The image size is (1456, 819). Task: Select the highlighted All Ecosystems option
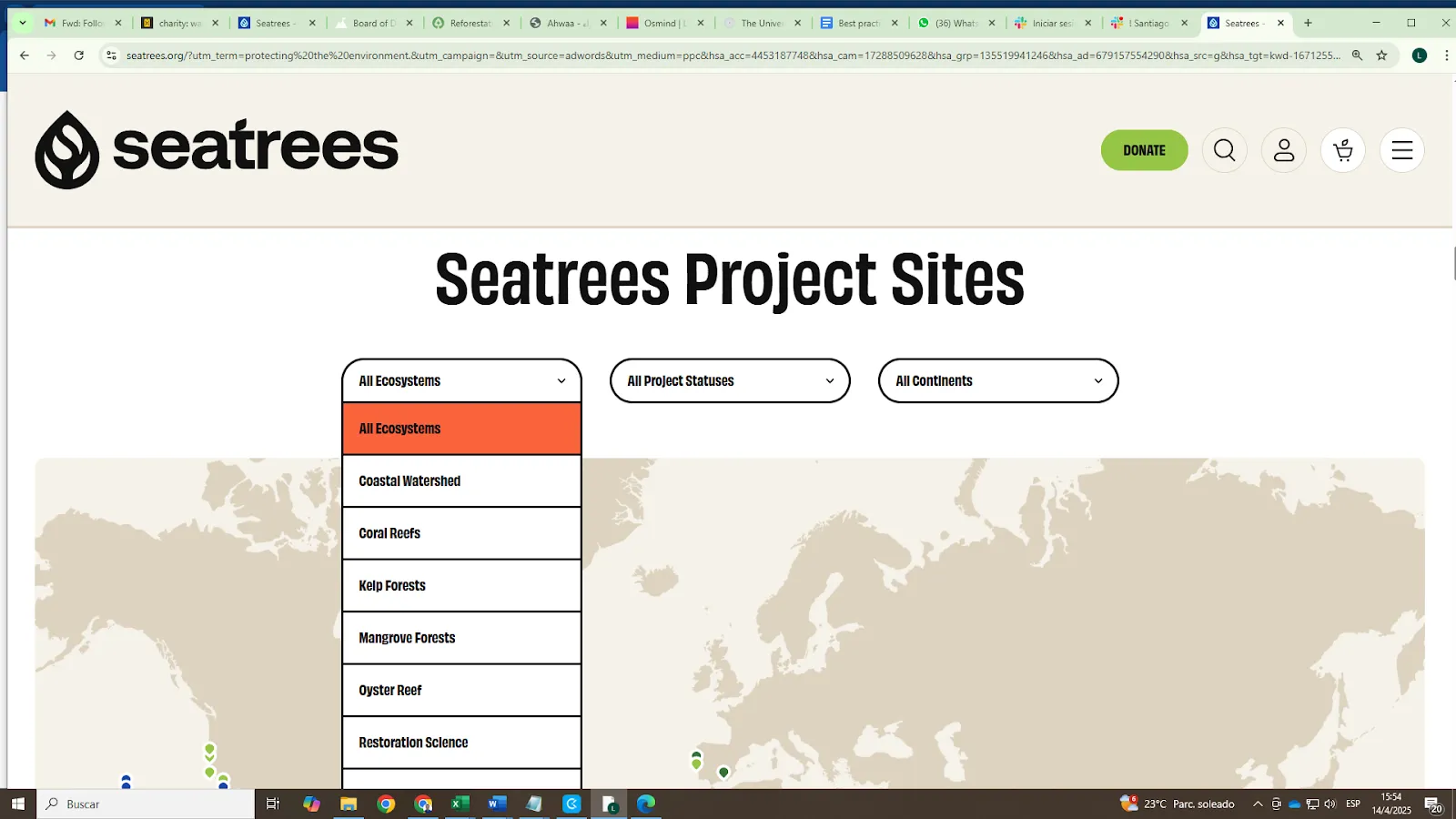pyautogui.click(x=461, y=429)
